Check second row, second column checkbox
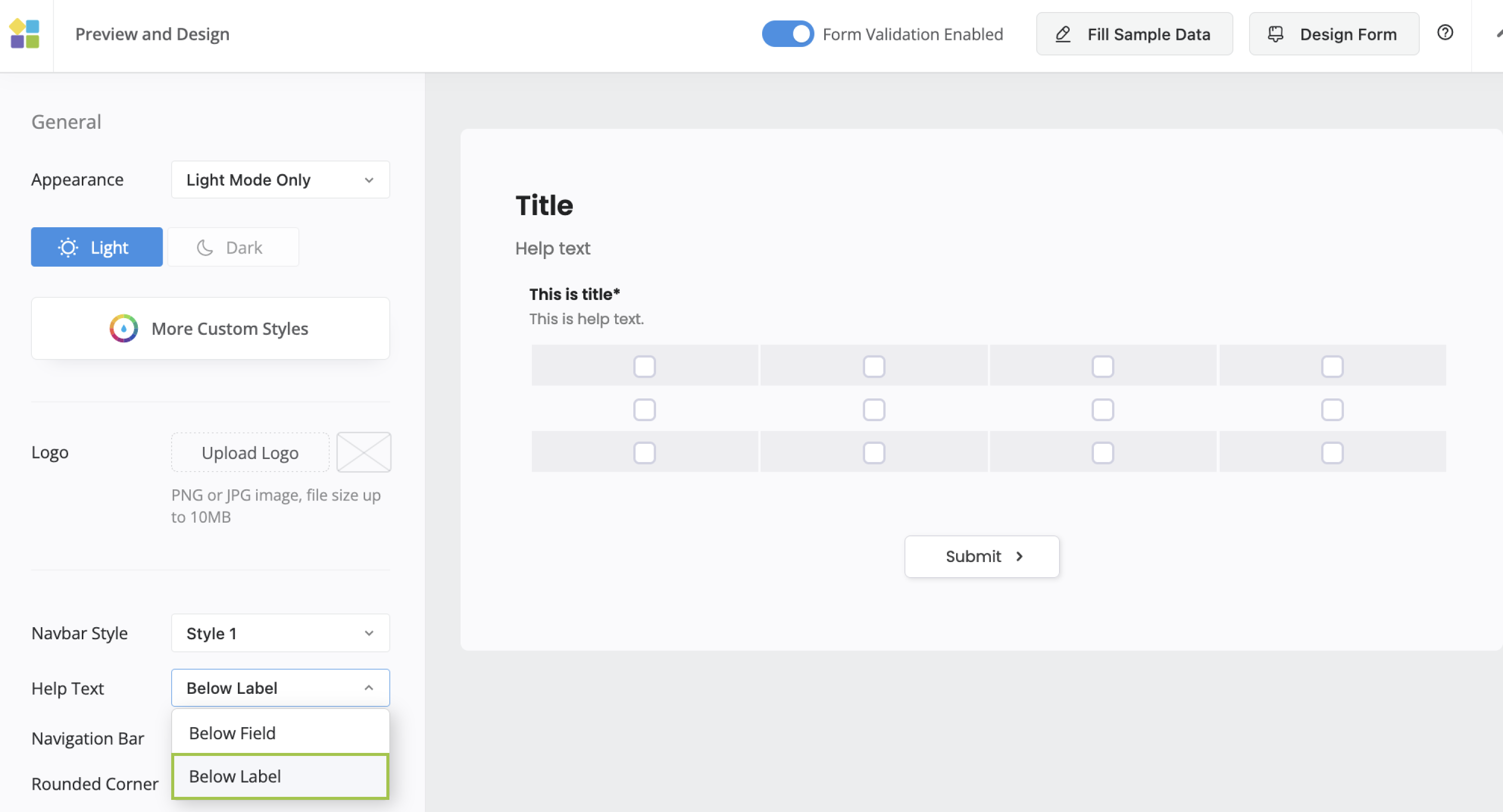This screenshot has width=1503, height=812. [x=873, y=410]
